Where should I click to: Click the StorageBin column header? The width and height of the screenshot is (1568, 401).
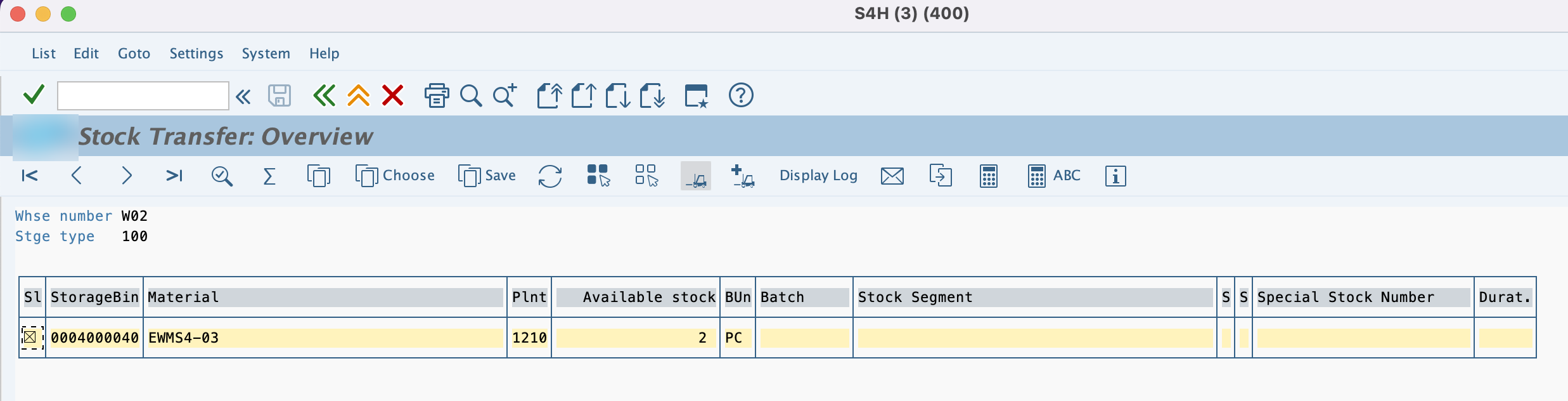[94, 297]
